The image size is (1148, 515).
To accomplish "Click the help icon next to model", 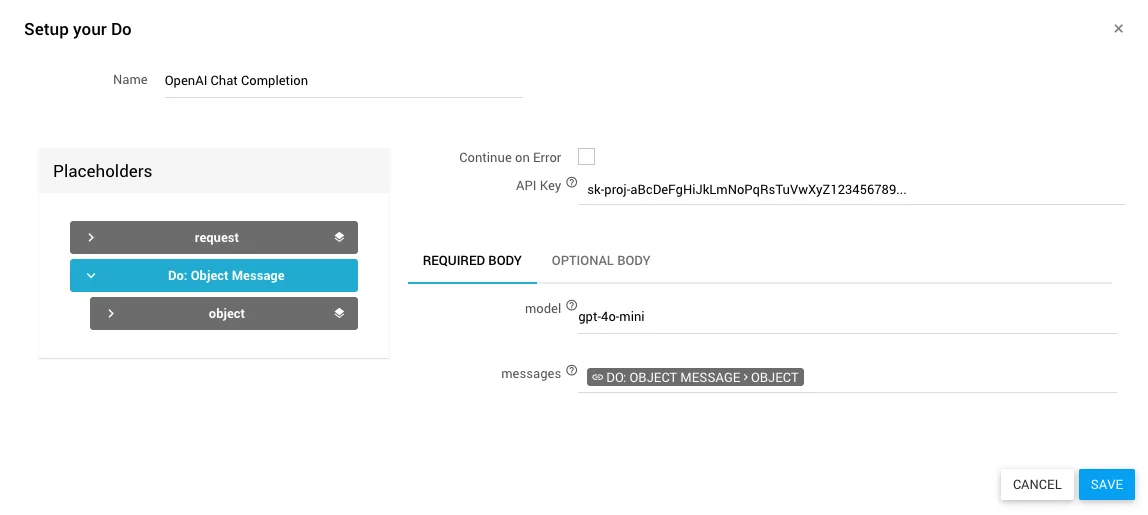I will pyautogui.click(x=572, y=306).
